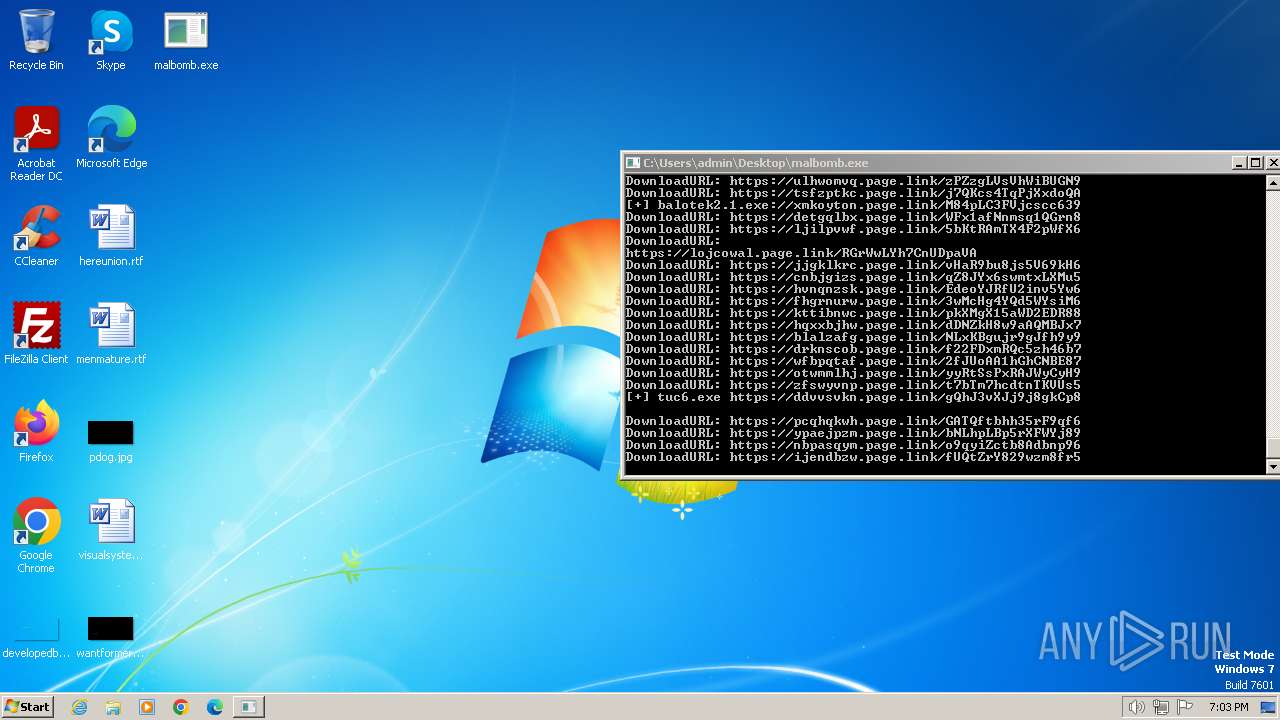Select the menmature.rtf file

tap(111, 334)
